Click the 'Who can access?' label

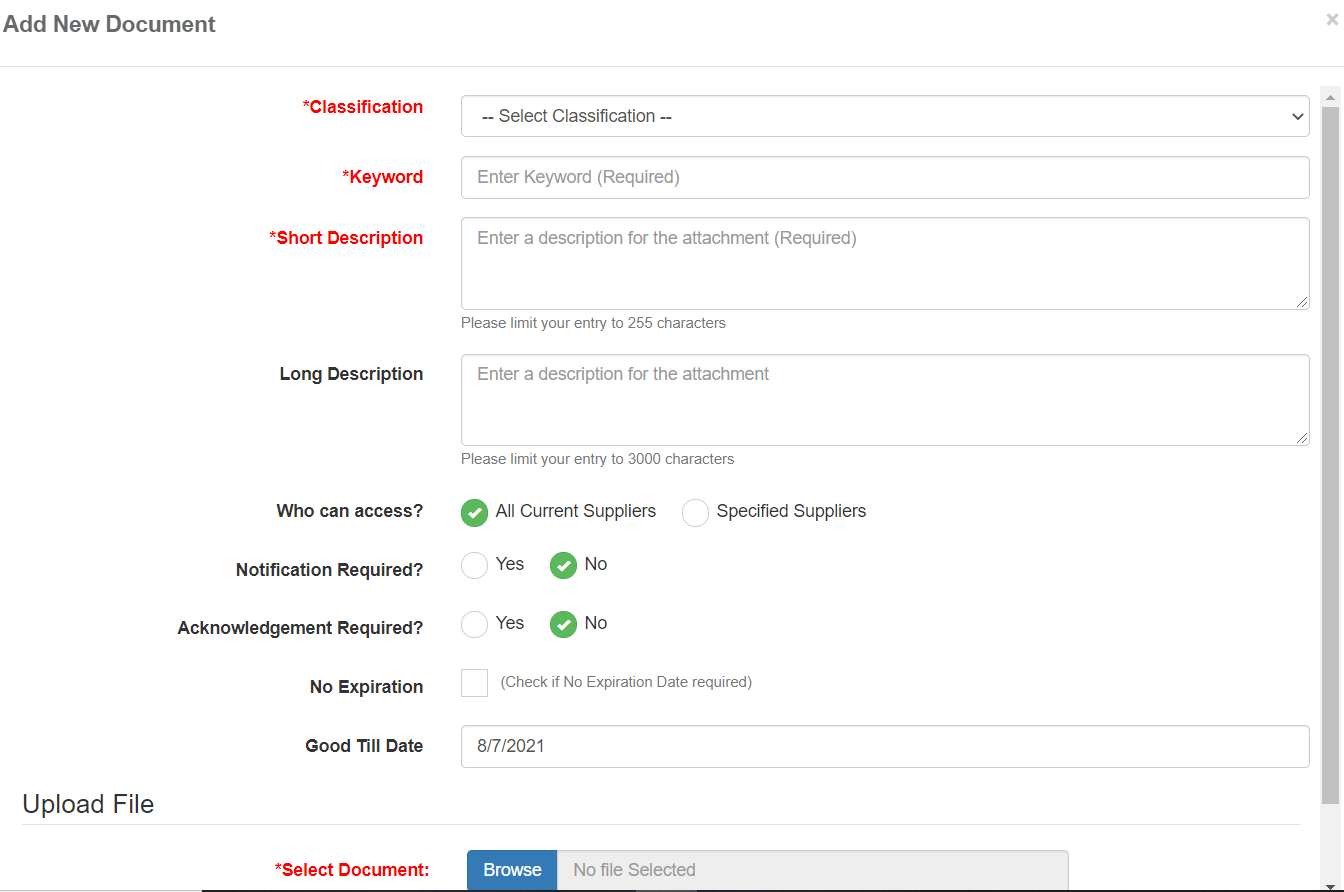tap(350, 511)
